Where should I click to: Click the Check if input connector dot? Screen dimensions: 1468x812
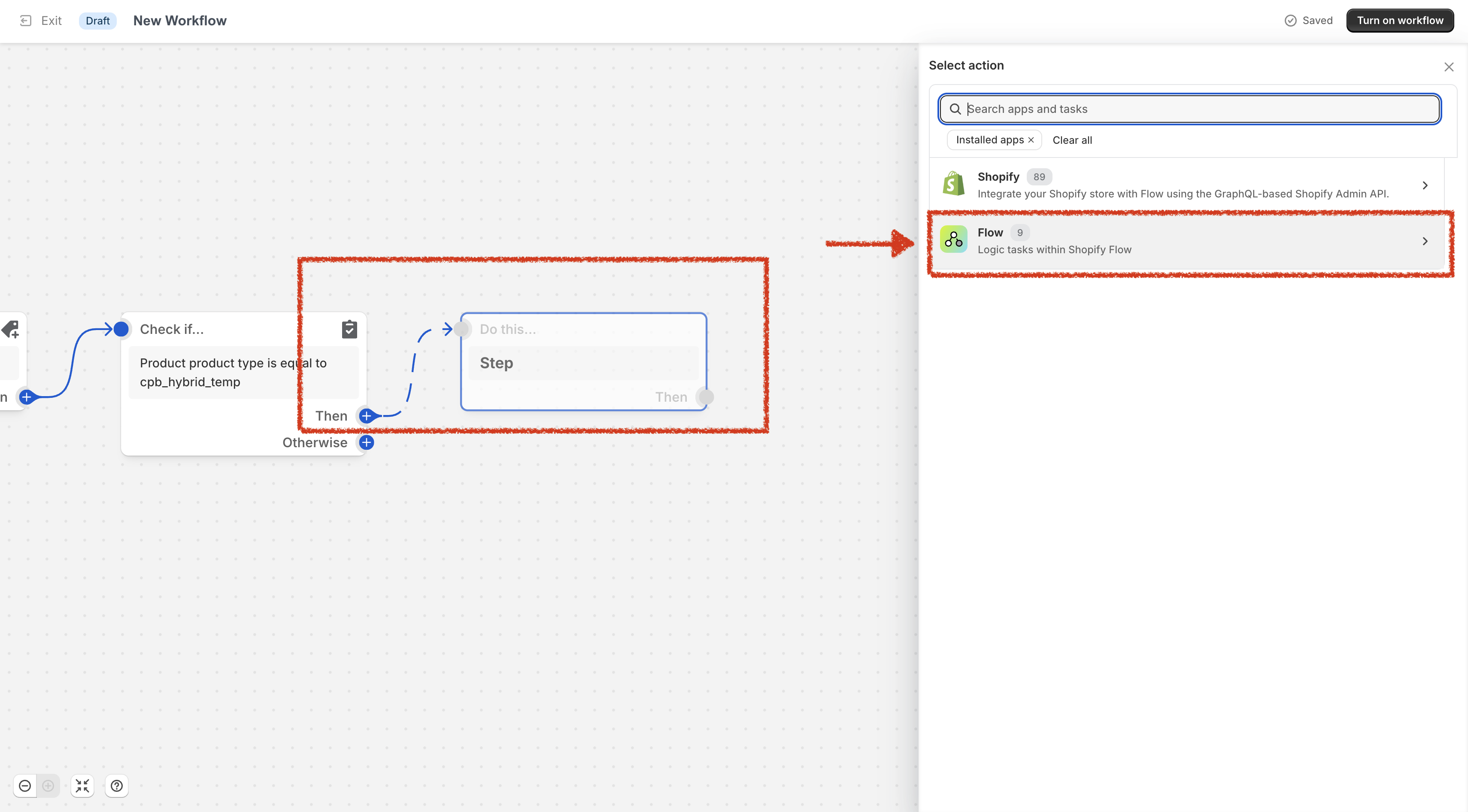121,329
